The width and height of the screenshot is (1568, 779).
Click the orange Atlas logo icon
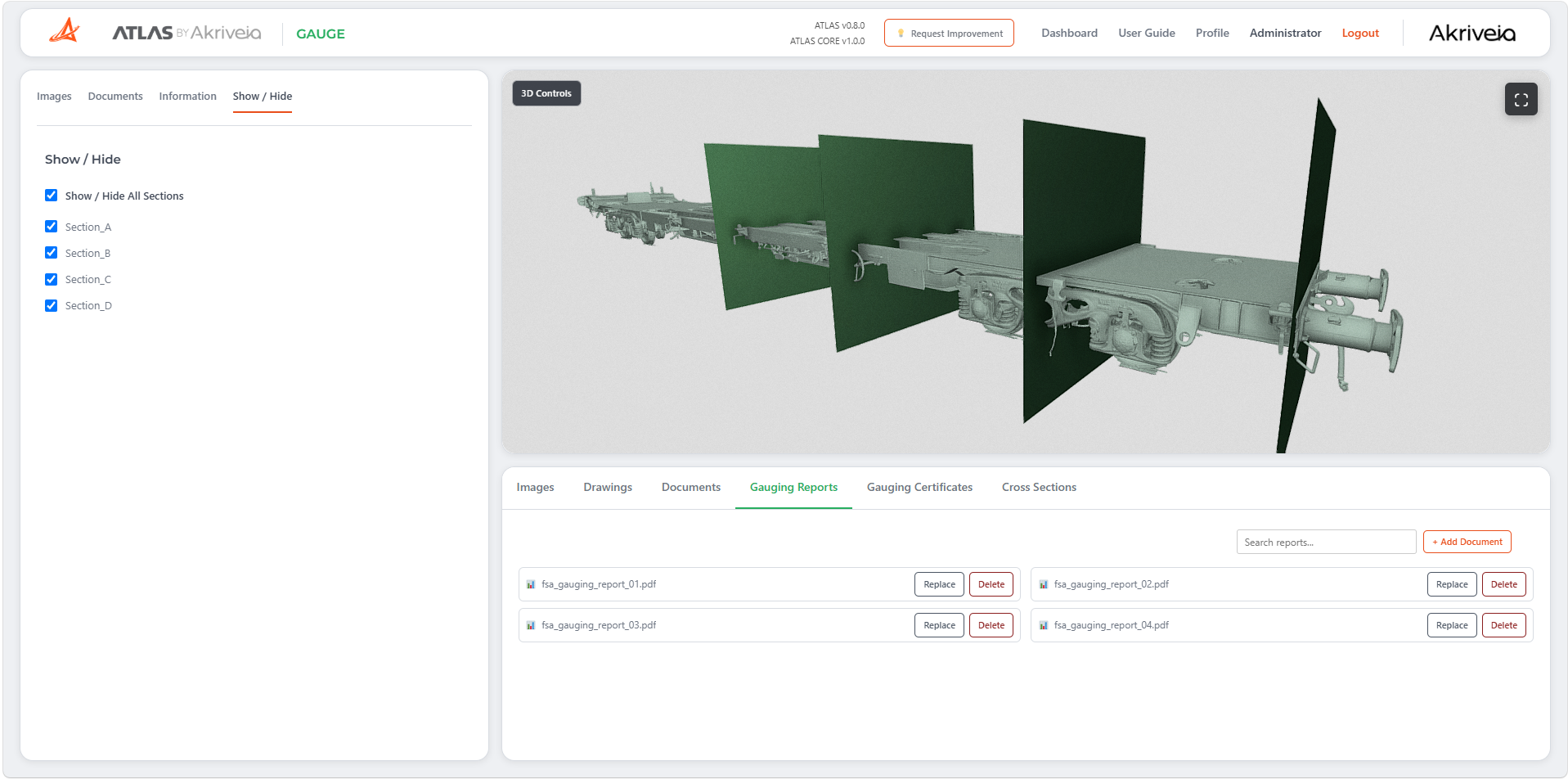65,31
